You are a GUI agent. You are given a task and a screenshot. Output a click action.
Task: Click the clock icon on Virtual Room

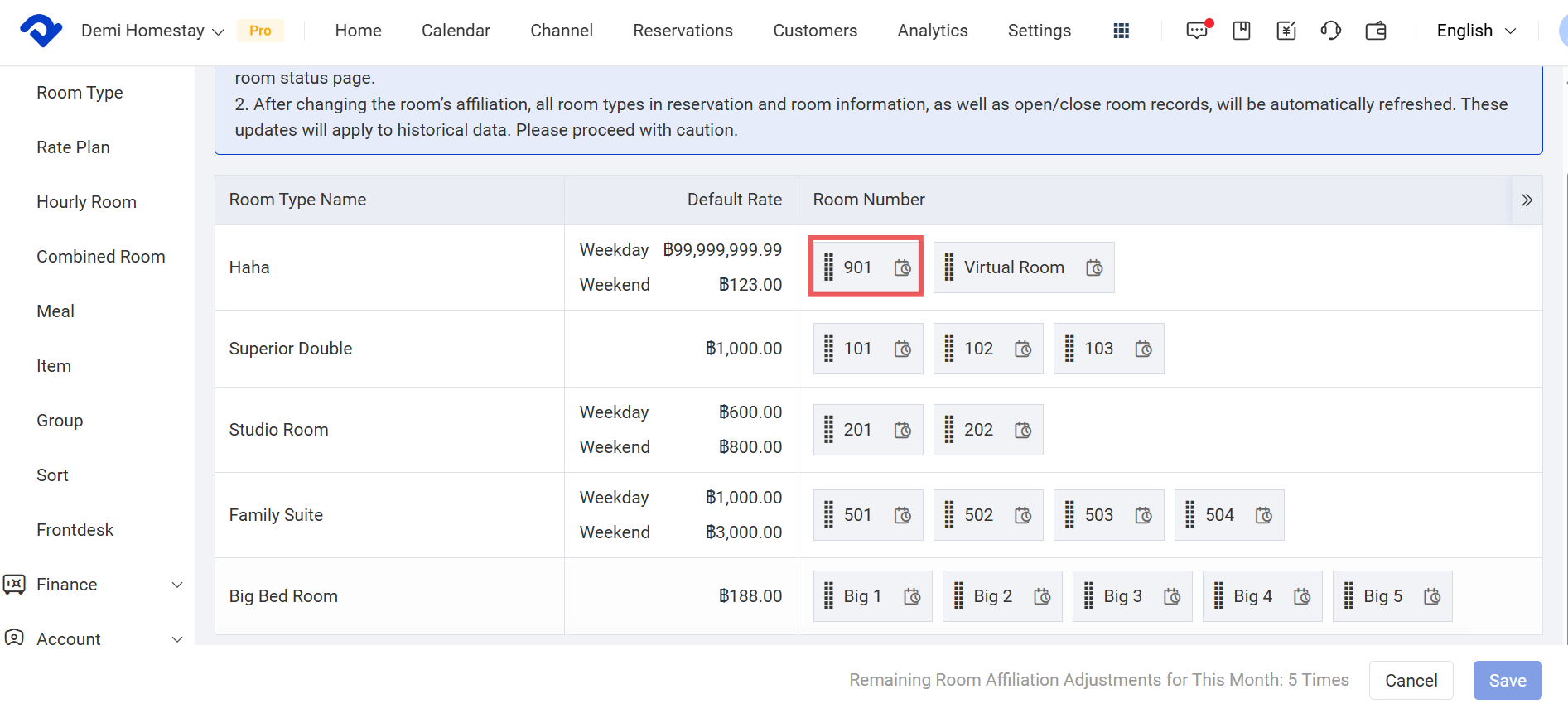tap(1094, 267)
